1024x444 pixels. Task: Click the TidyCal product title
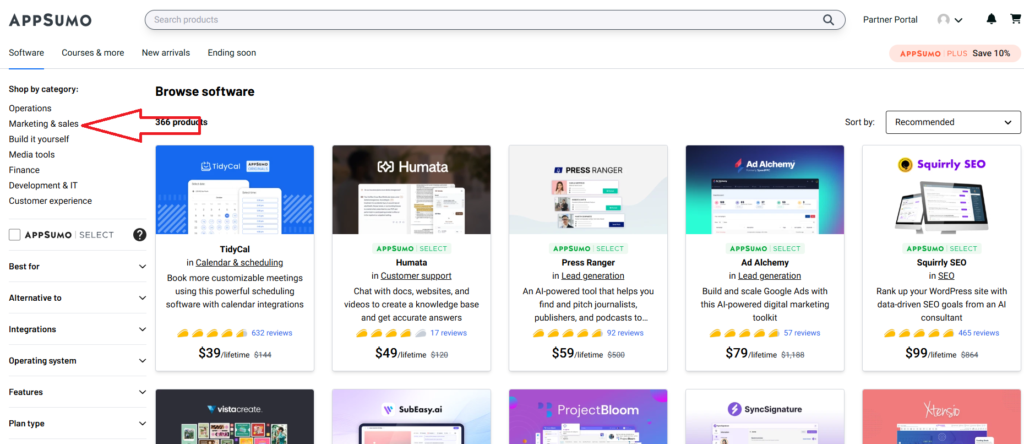pyautogui.click(x=235, y=249)
